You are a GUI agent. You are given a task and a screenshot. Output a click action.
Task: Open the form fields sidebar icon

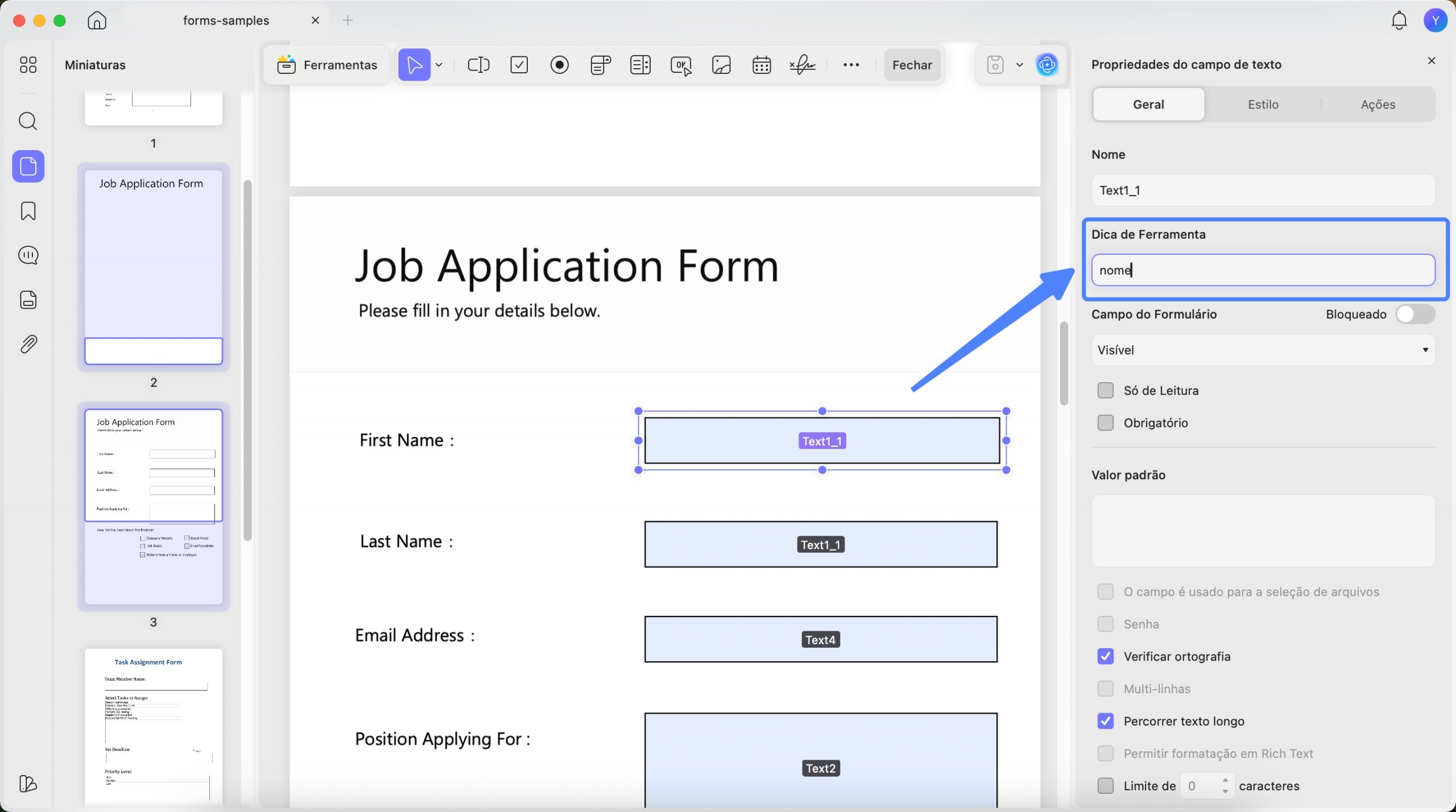[x=28, y=300]
